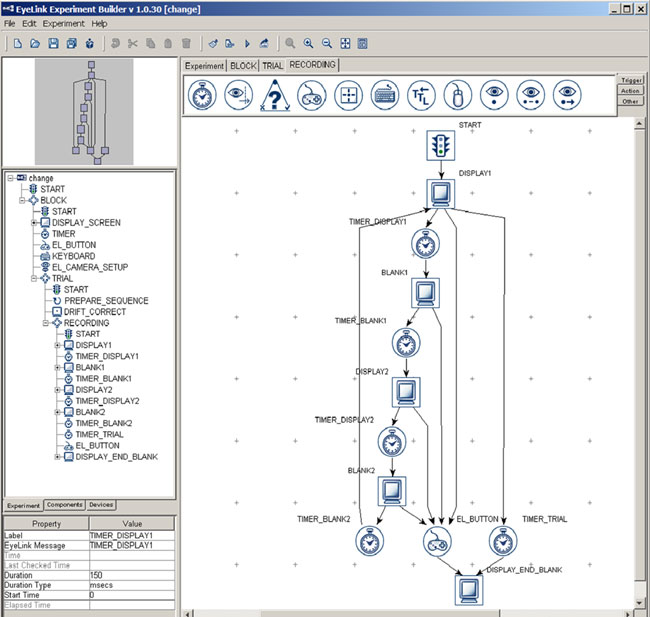Viewport: 650px width, 617px height.
Task: Collapse the BLOCK tree node
Action: (22, 200)
